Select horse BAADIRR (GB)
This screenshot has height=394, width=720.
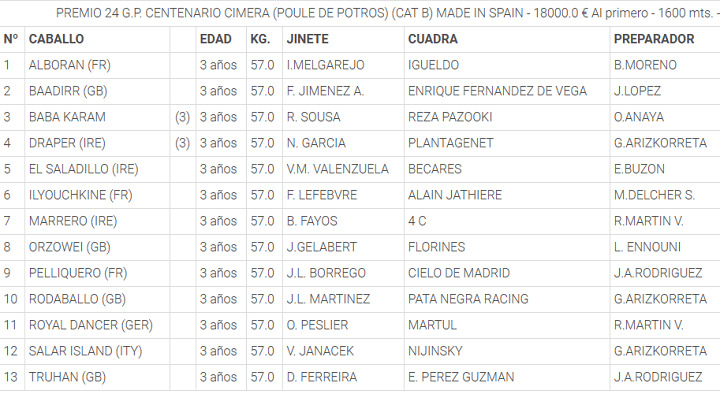coord(68,91)
